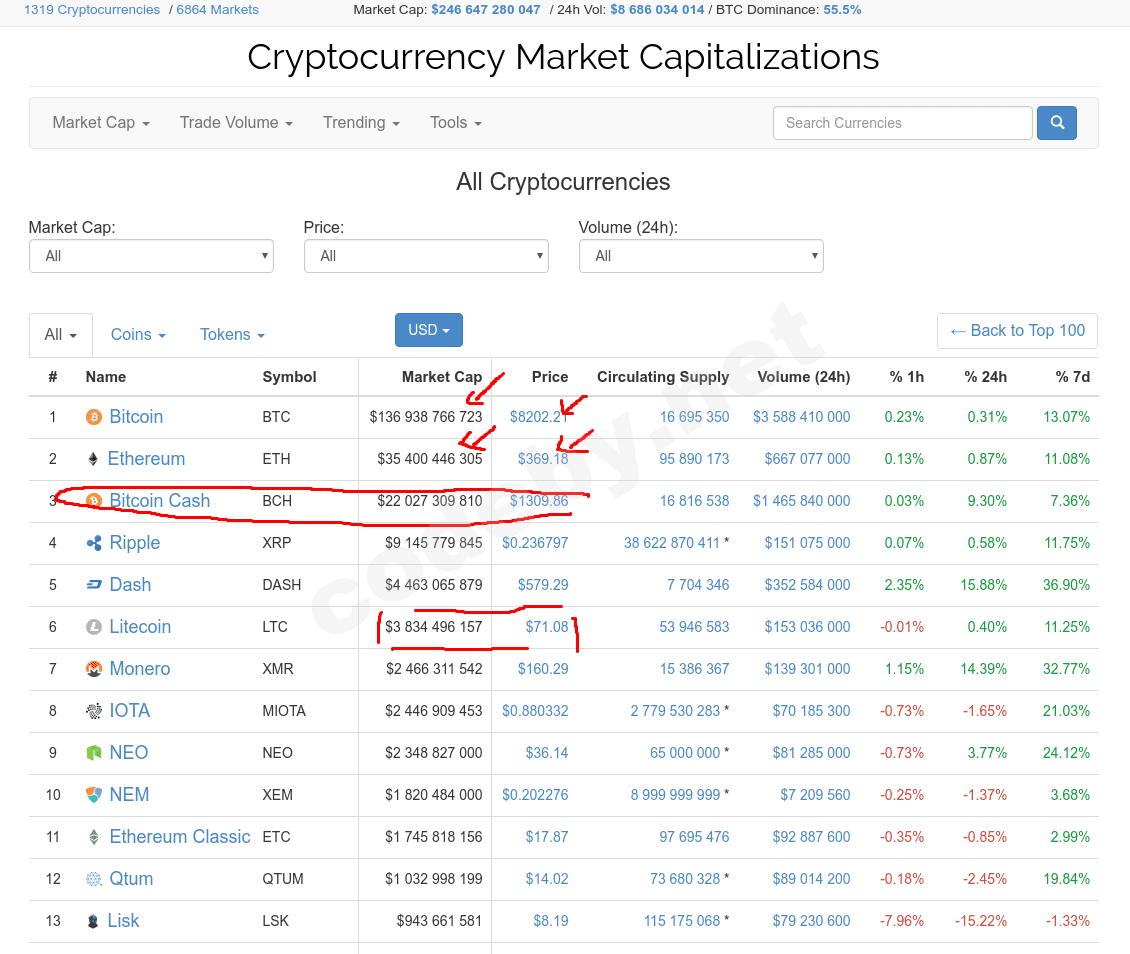Screen dimensions: 1130x954
Task: Focus the Search Currencies field
Action: (902, 122)
